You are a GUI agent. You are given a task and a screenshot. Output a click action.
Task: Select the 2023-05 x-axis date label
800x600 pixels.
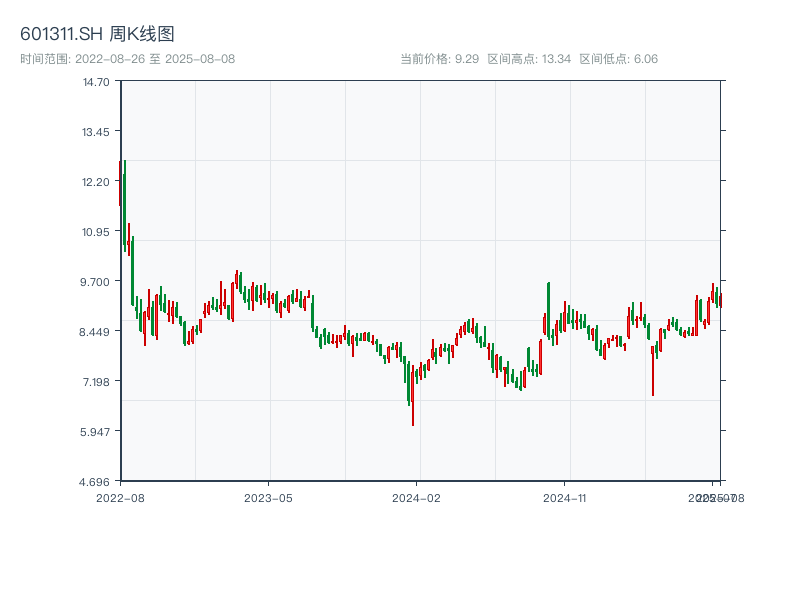[268, 497]
